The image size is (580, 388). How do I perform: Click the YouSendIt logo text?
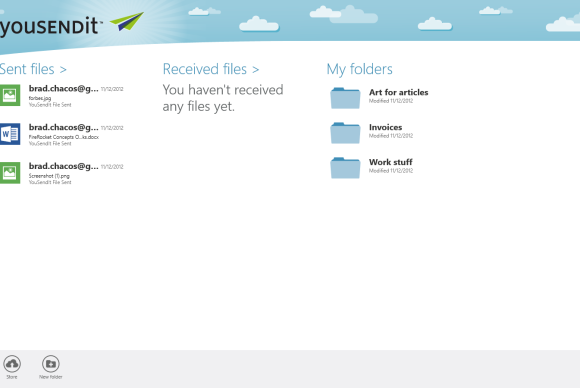(x=50, y=26)
